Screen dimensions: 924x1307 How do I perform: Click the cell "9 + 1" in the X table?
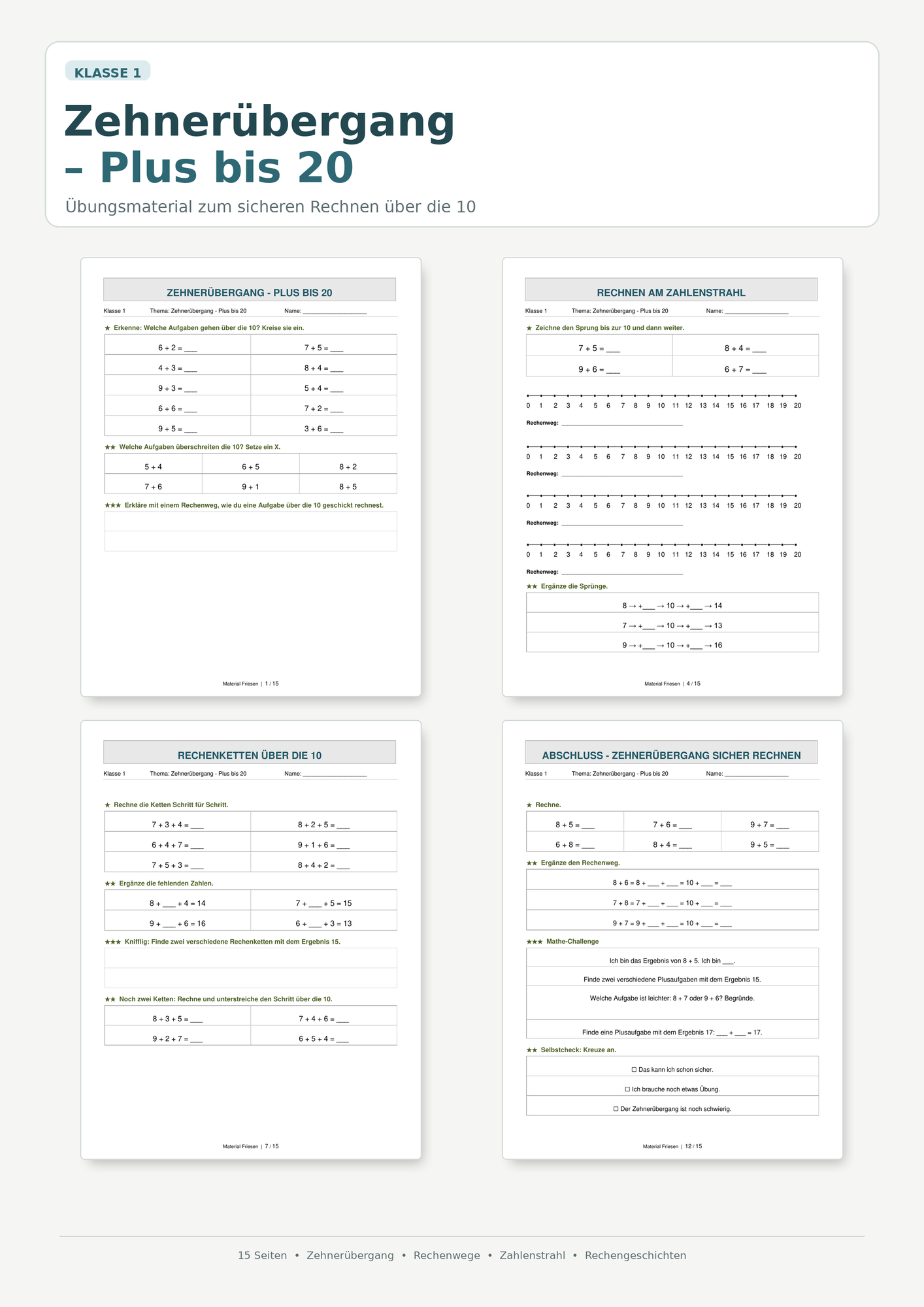[251, 484]
